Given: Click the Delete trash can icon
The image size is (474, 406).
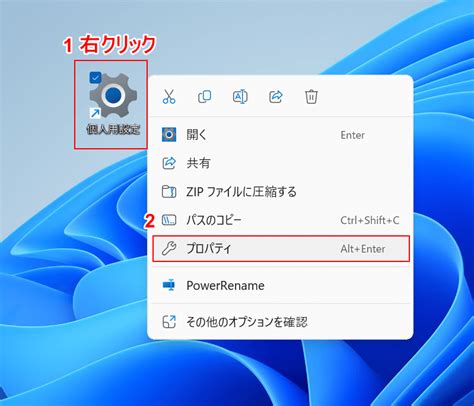Looking at the screenshot, I should (311, 97).
